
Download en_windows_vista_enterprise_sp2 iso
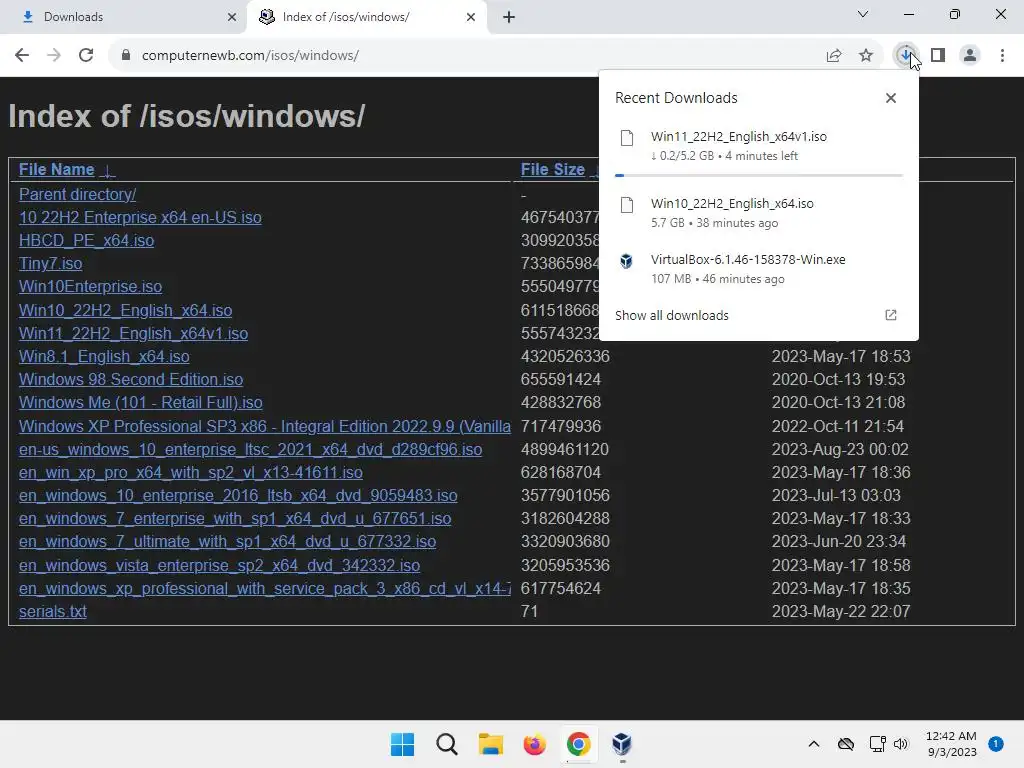pos(219,566)
